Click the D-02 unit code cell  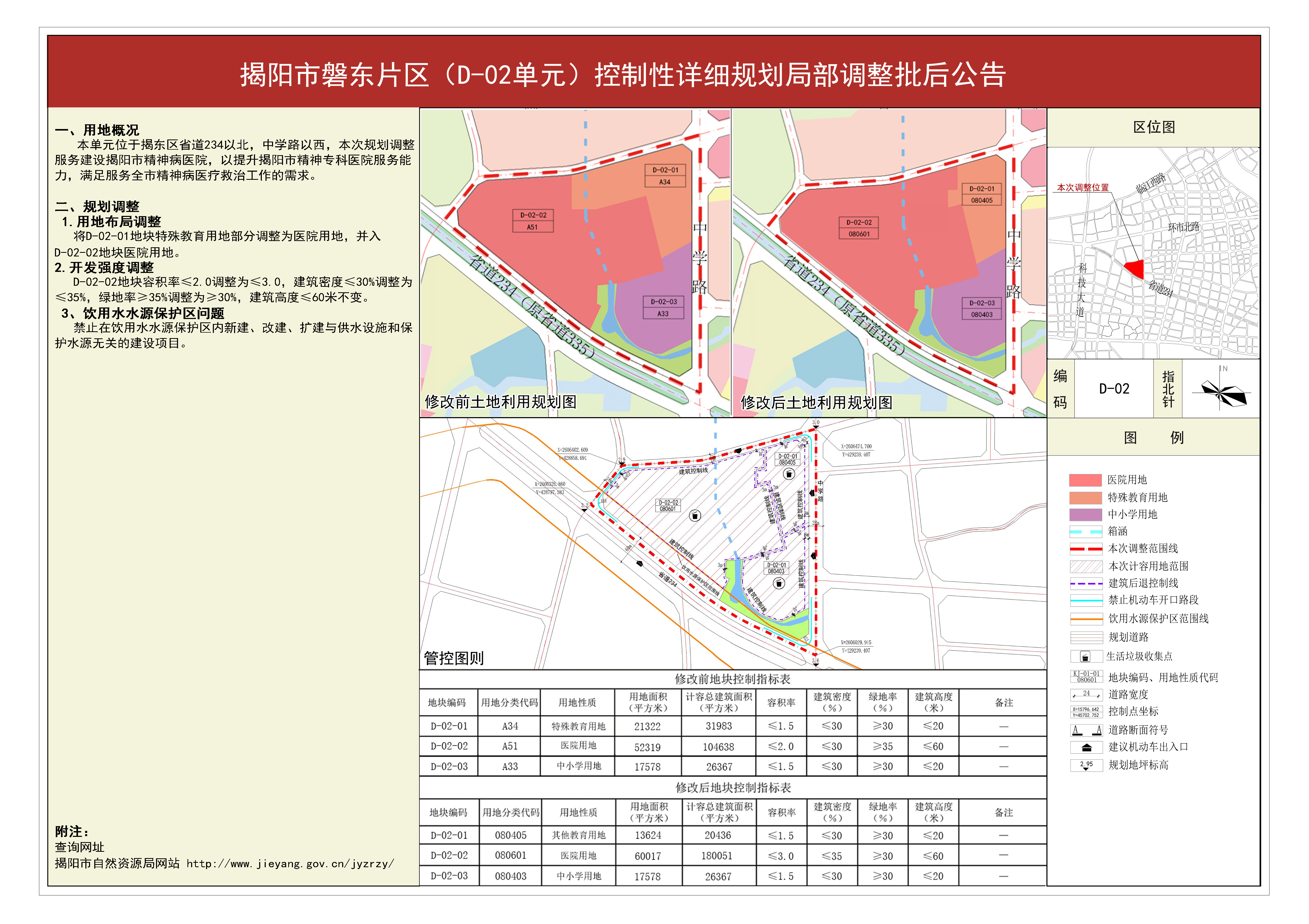pos(1113,389)
